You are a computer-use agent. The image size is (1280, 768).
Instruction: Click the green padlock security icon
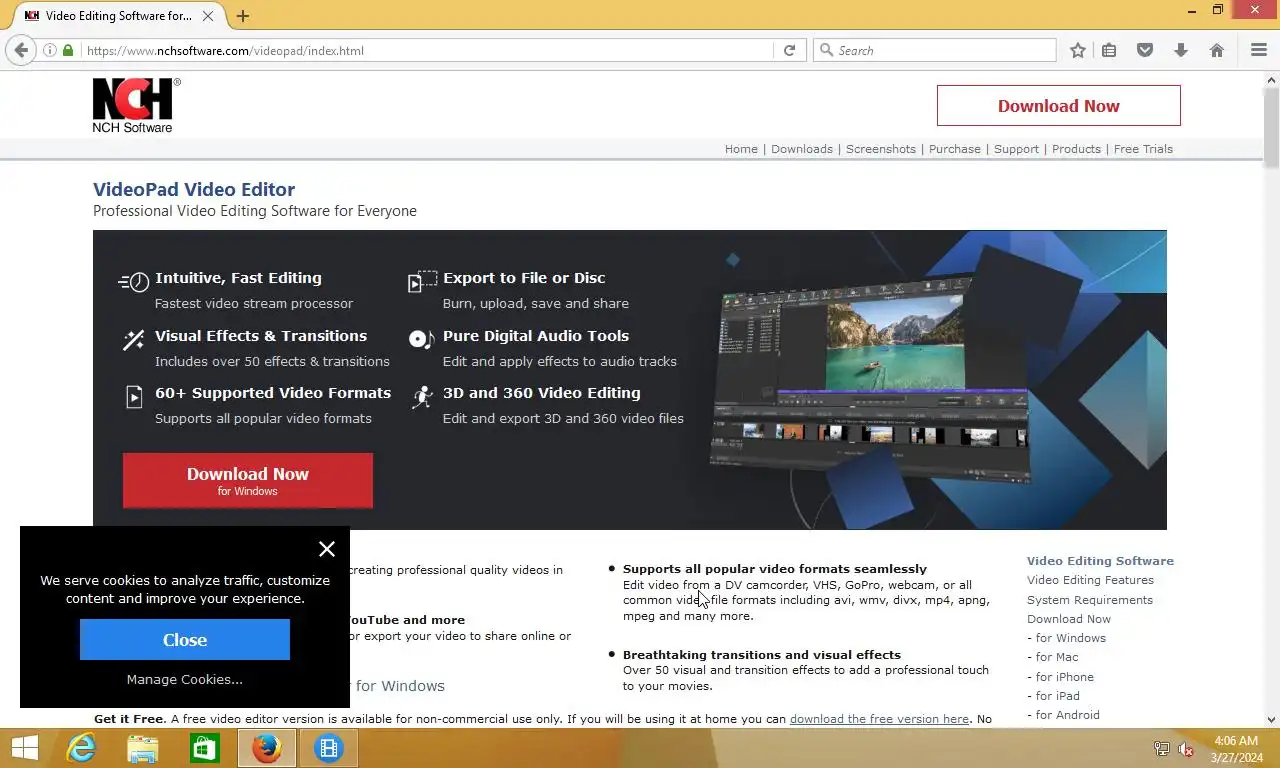tap(68, 50)
